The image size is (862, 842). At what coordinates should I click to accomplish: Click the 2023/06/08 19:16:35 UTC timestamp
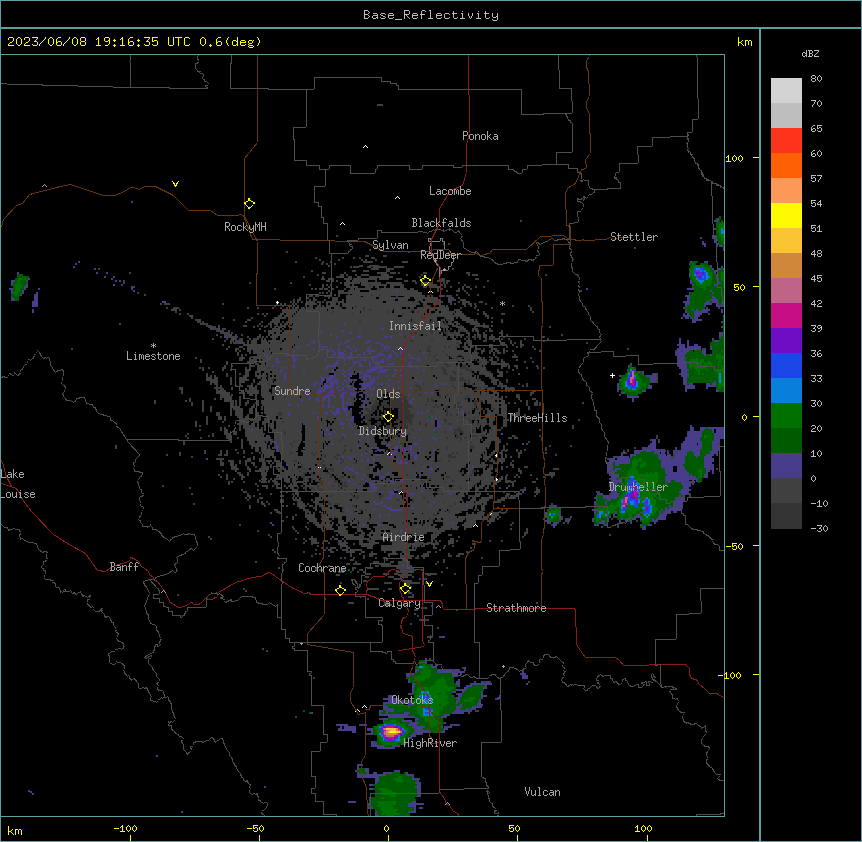(98, 42)
